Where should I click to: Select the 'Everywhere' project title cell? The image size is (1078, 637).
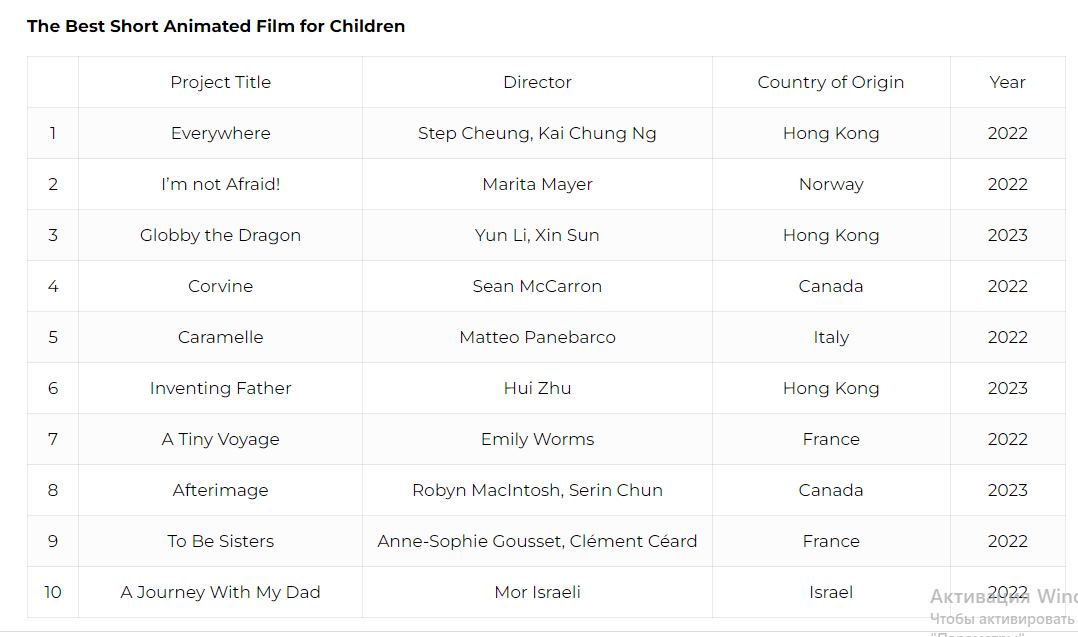(x=220, y=133)
